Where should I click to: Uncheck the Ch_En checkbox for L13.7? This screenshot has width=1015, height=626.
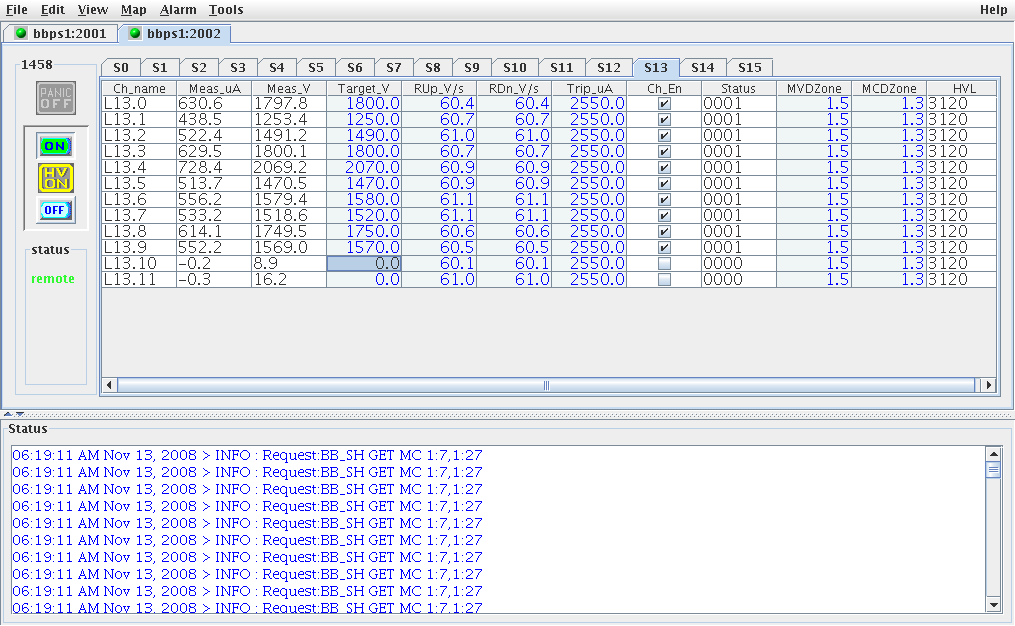tap(664, 216)
